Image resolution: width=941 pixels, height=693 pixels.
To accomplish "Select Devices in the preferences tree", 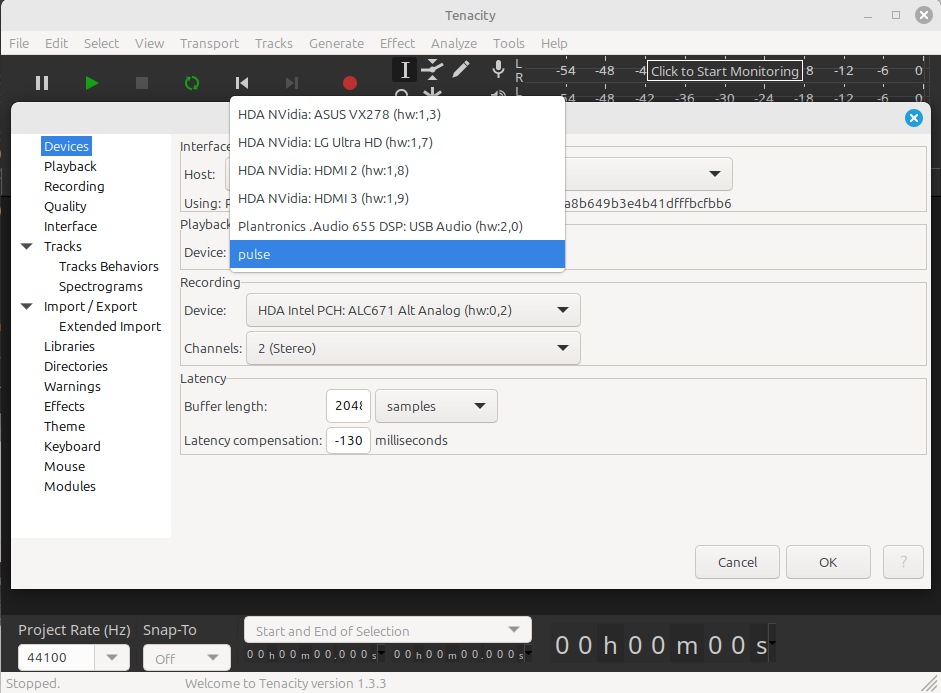I will [x=66, y=146].
